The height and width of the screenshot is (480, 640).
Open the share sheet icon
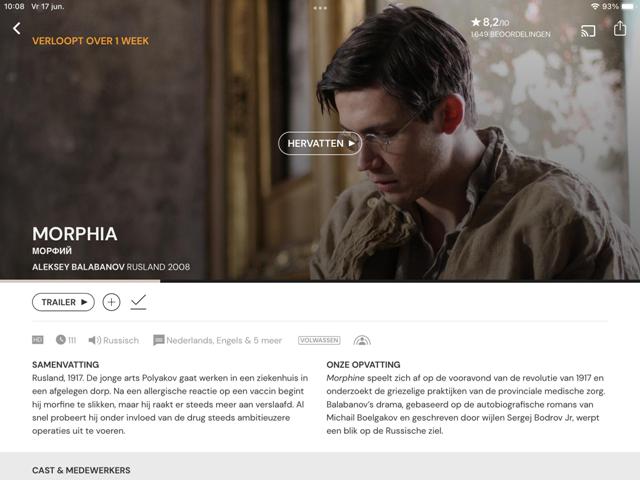click(x=620, y=29)
